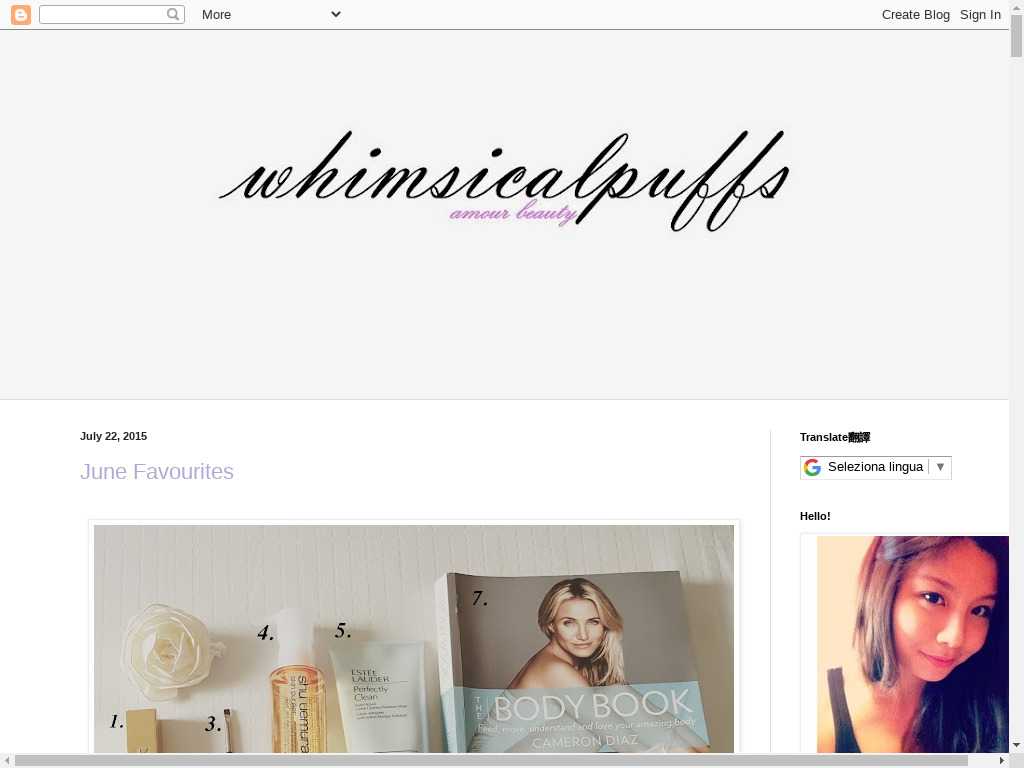The height and width of the screenshot is (768, 1024).
Task: Click the vertical scrollbar down arrow
Action: click(1016, 745)
